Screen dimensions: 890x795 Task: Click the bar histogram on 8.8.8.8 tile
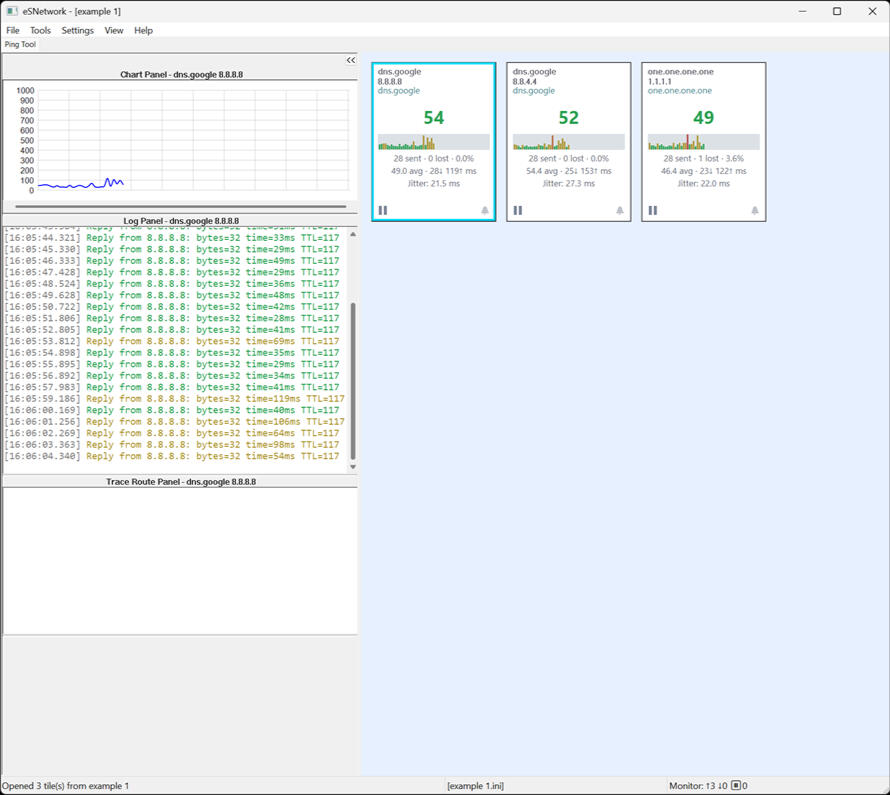pos(434,142)
